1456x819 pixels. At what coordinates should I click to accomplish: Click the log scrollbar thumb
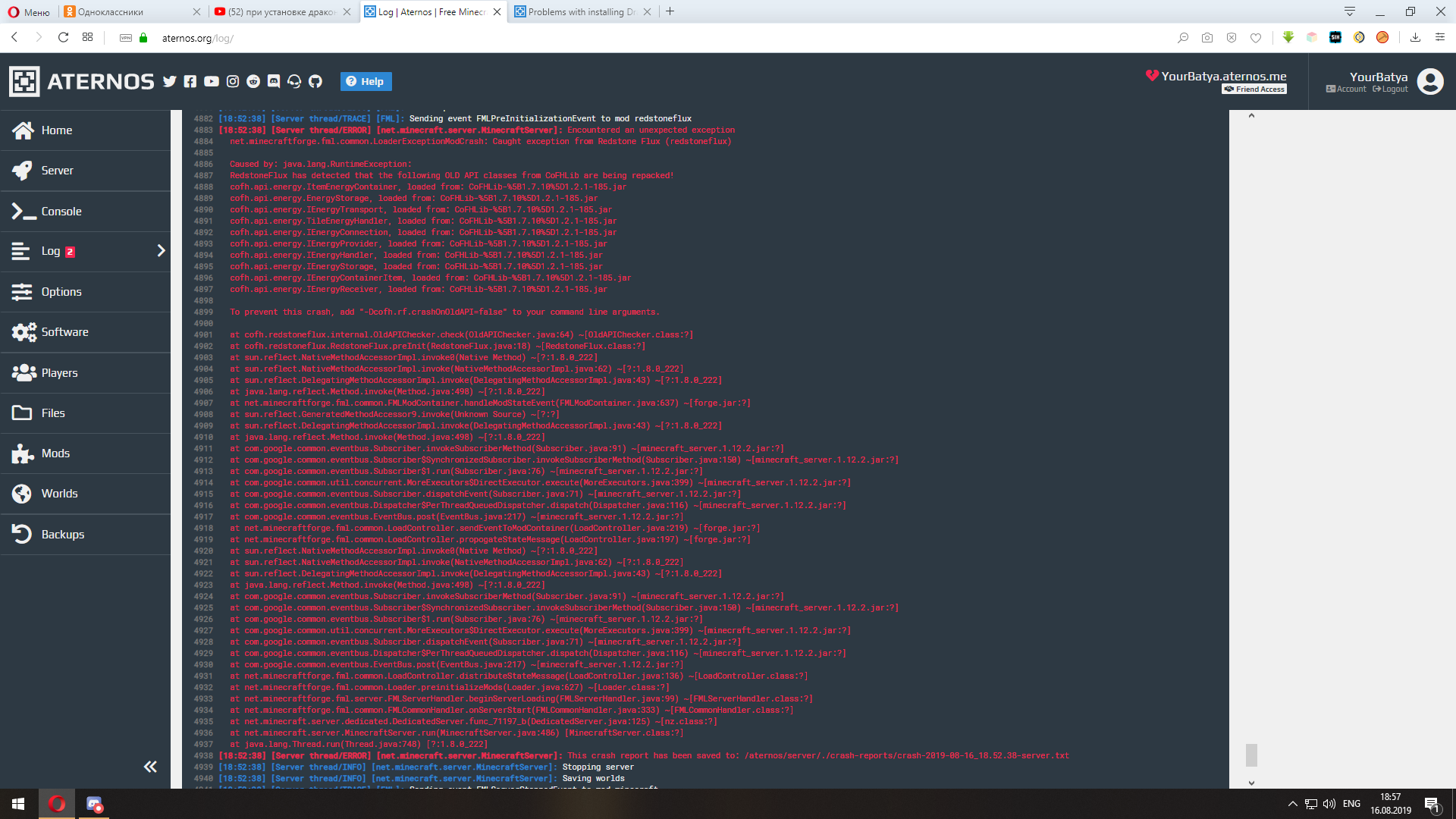(1251, 755)
